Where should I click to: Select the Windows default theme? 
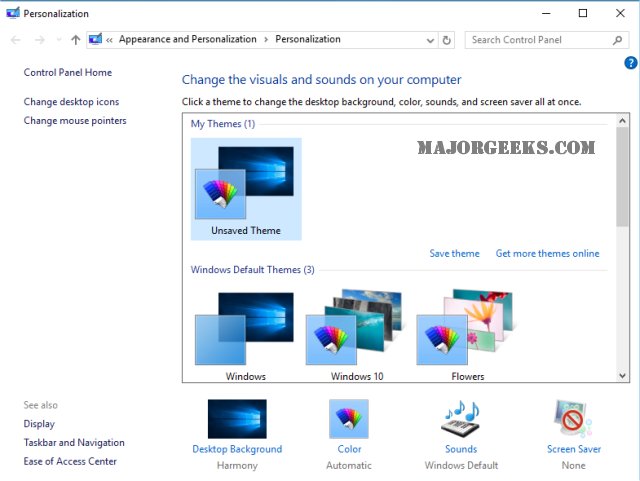click(245, 334)
